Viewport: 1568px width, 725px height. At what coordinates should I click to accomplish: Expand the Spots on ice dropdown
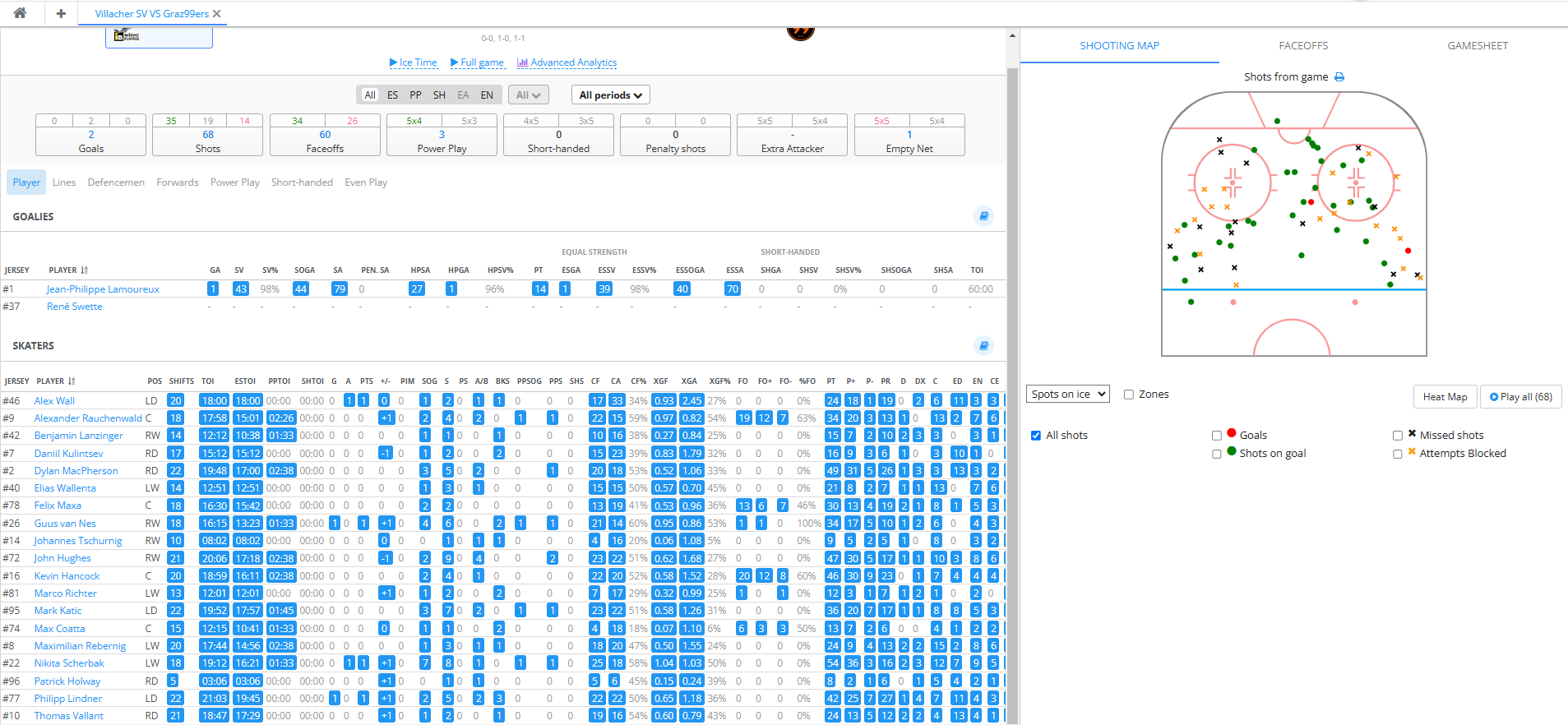1067,395
